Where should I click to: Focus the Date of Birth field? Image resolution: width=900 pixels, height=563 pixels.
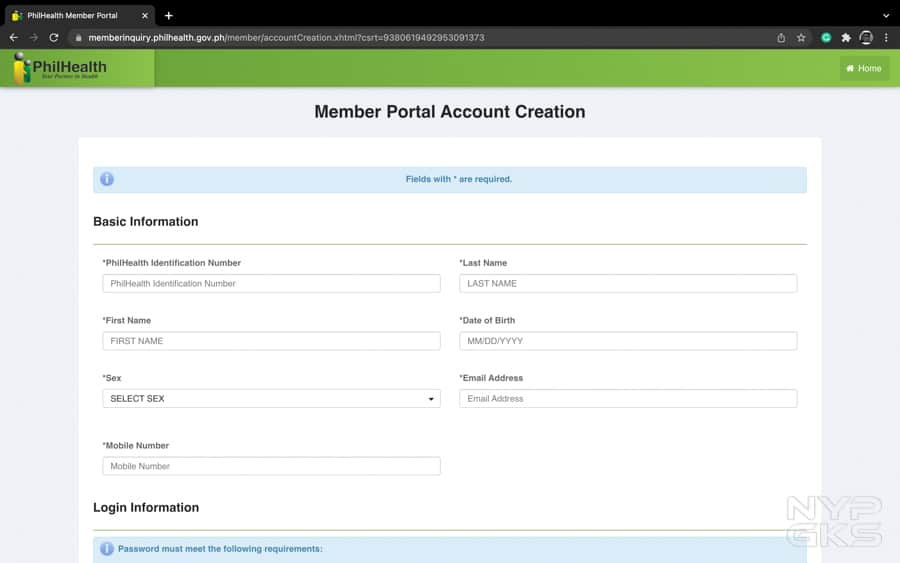pos(628,341)
